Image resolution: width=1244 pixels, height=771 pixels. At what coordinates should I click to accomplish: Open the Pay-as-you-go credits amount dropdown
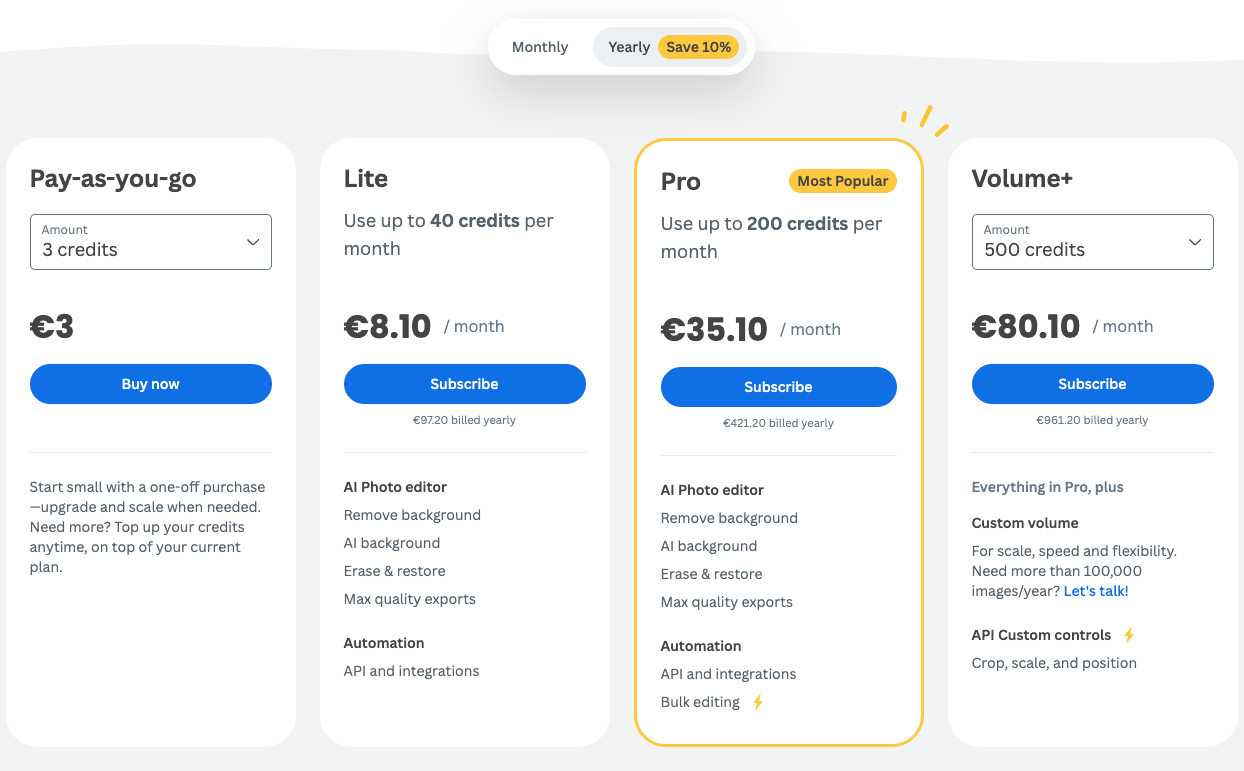(x=150, y=242)
